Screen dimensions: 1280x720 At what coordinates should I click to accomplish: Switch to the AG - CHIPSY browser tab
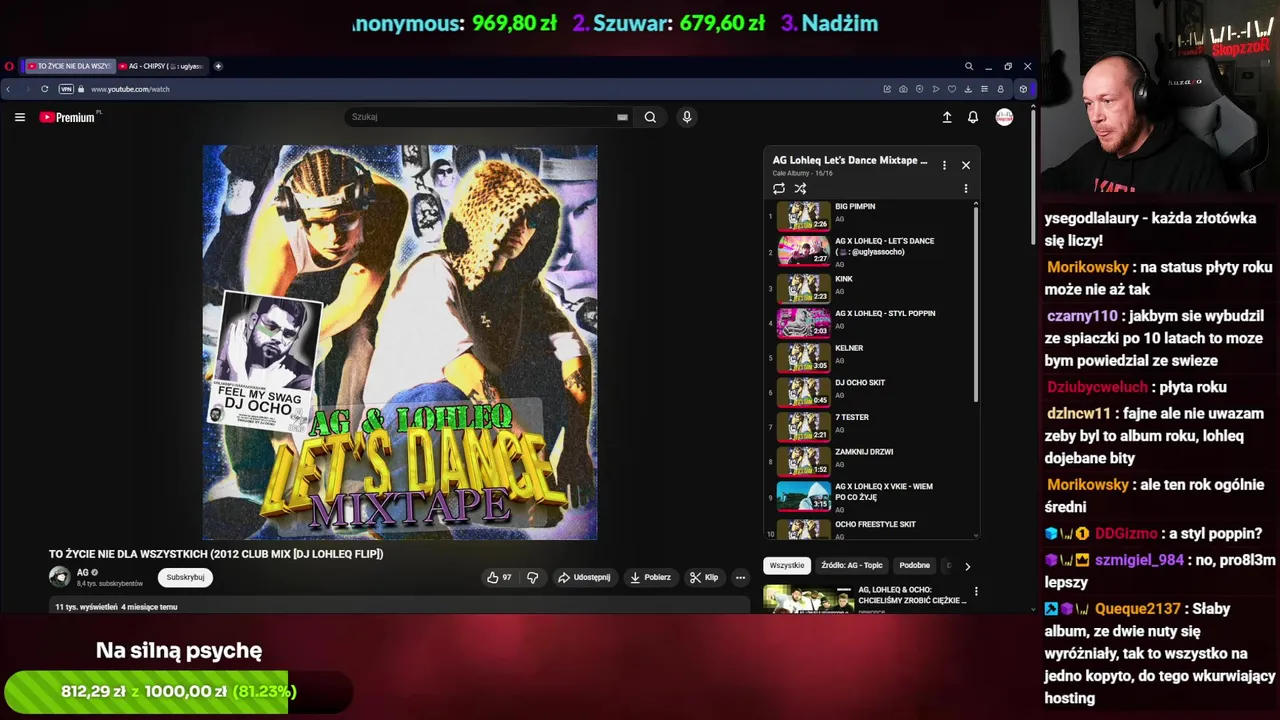[161, 66]
